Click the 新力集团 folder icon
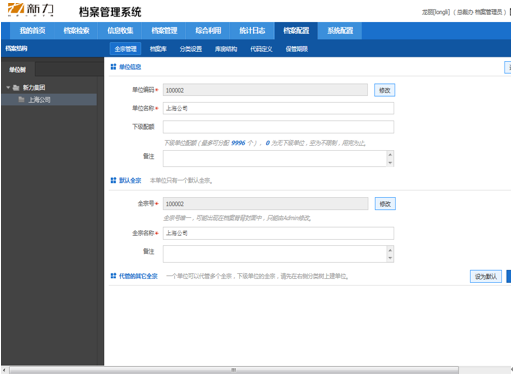This screenshot has width=513, height=375. point(16,88)
